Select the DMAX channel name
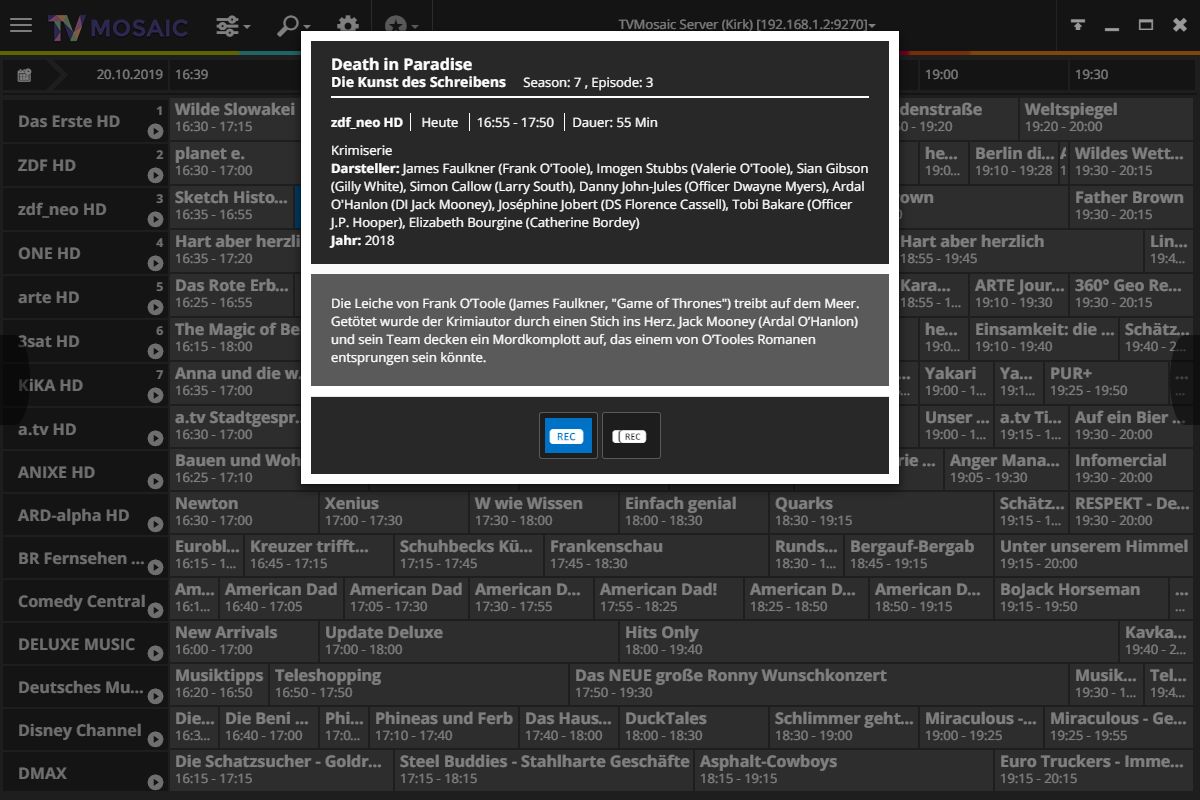Image resolution: width=1200 pixels, height=800 pixels. pyautogui.click(x=43, y=773)
